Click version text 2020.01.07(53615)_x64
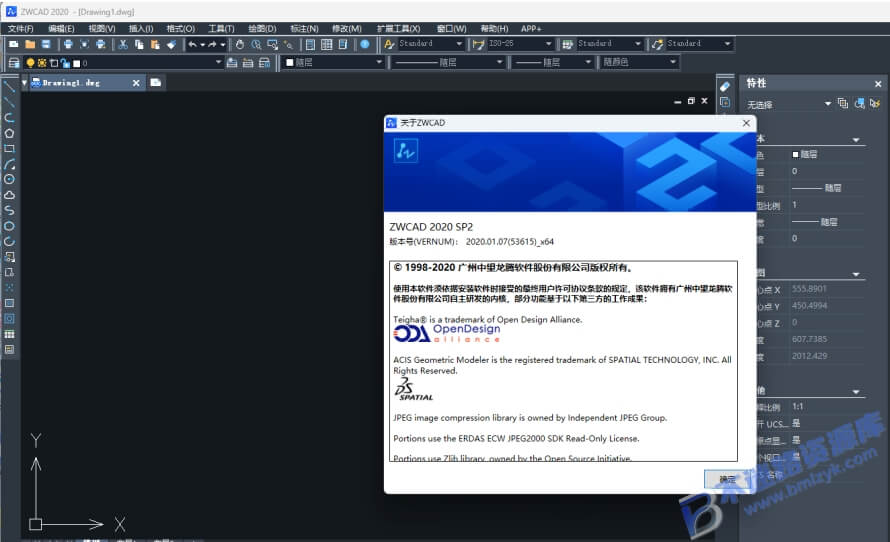The image size is (890, 542). [510, 242]
